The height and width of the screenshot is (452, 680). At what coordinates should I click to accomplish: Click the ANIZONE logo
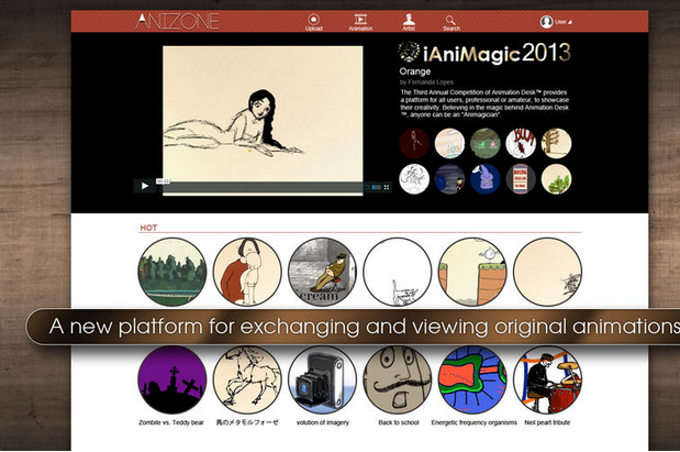click(177, 21)
